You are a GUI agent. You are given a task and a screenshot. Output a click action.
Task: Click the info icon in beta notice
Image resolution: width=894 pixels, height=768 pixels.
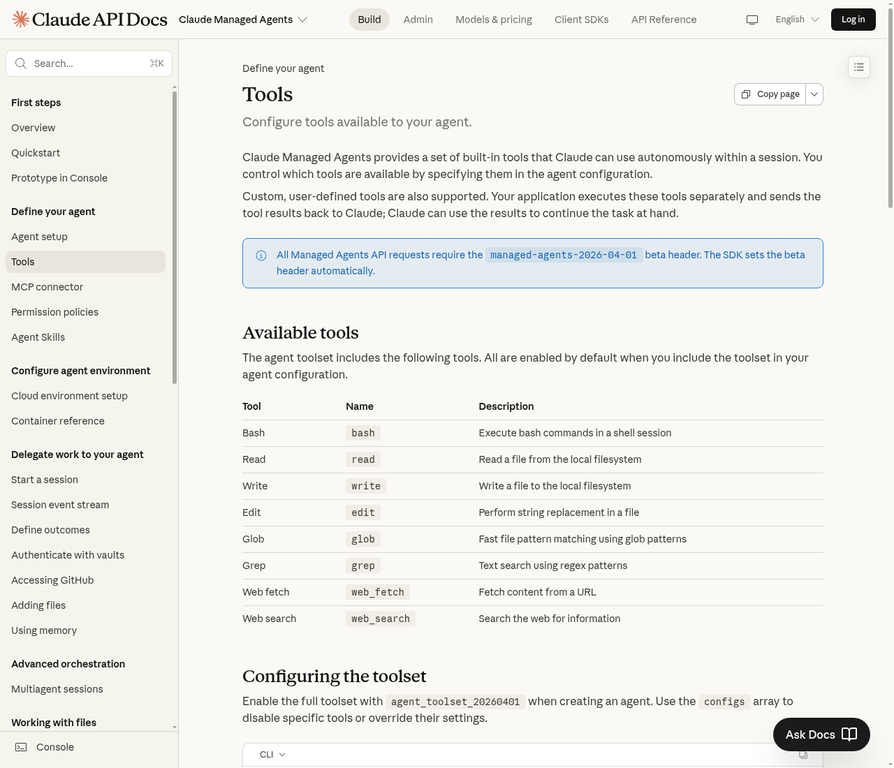(261, 255)
